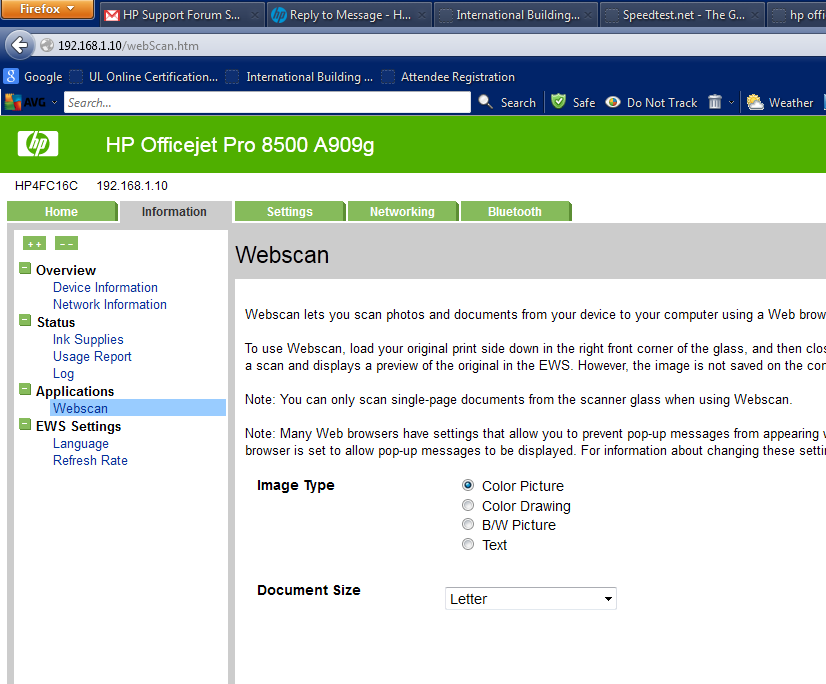
Task: Expand all tree sections with ++ button
Action: pyautogui.click(x=34, y=243)
